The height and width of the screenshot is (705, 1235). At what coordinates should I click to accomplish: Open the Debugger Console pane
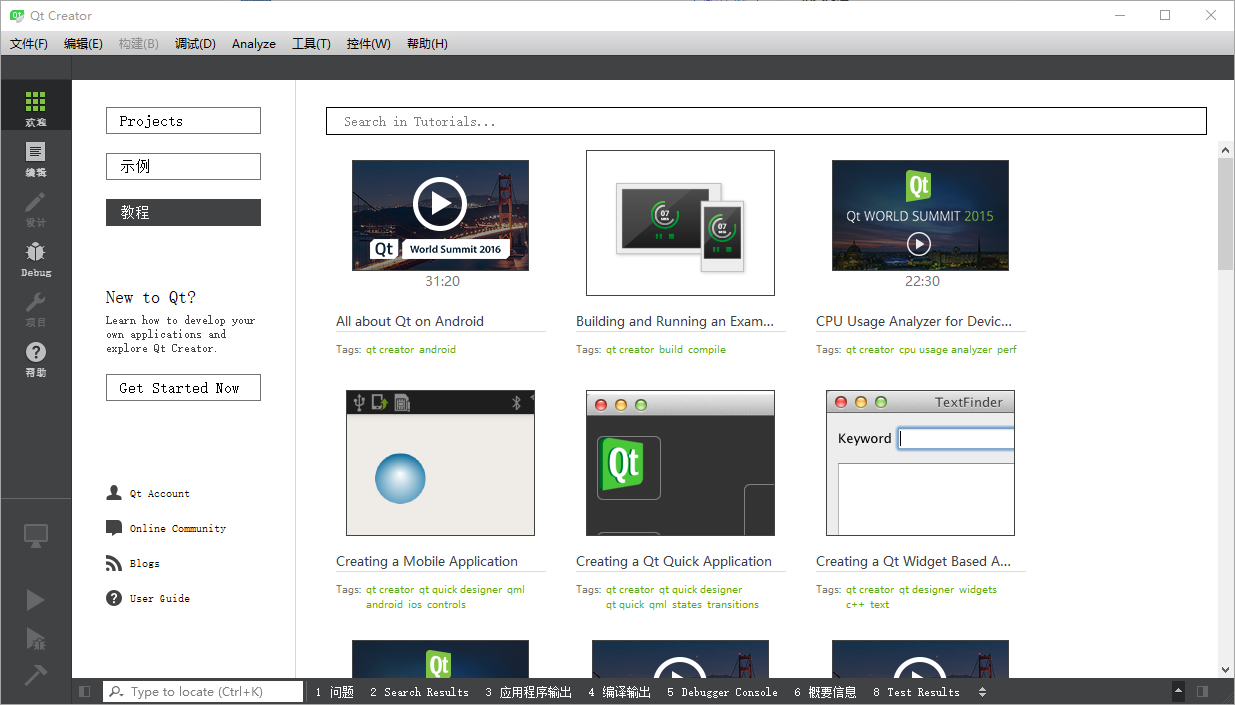pos(722,691)
